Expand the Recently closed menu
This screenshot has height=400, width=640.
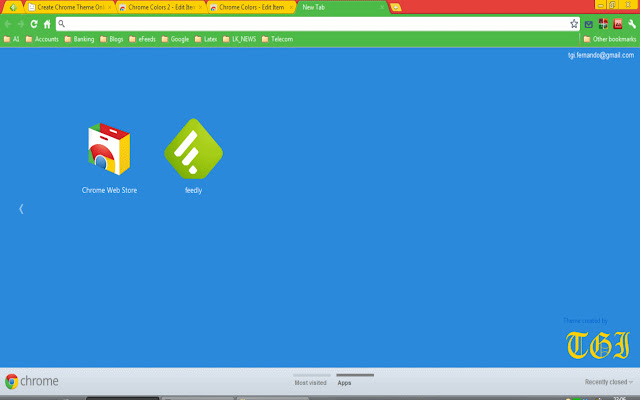pos(609,382)
